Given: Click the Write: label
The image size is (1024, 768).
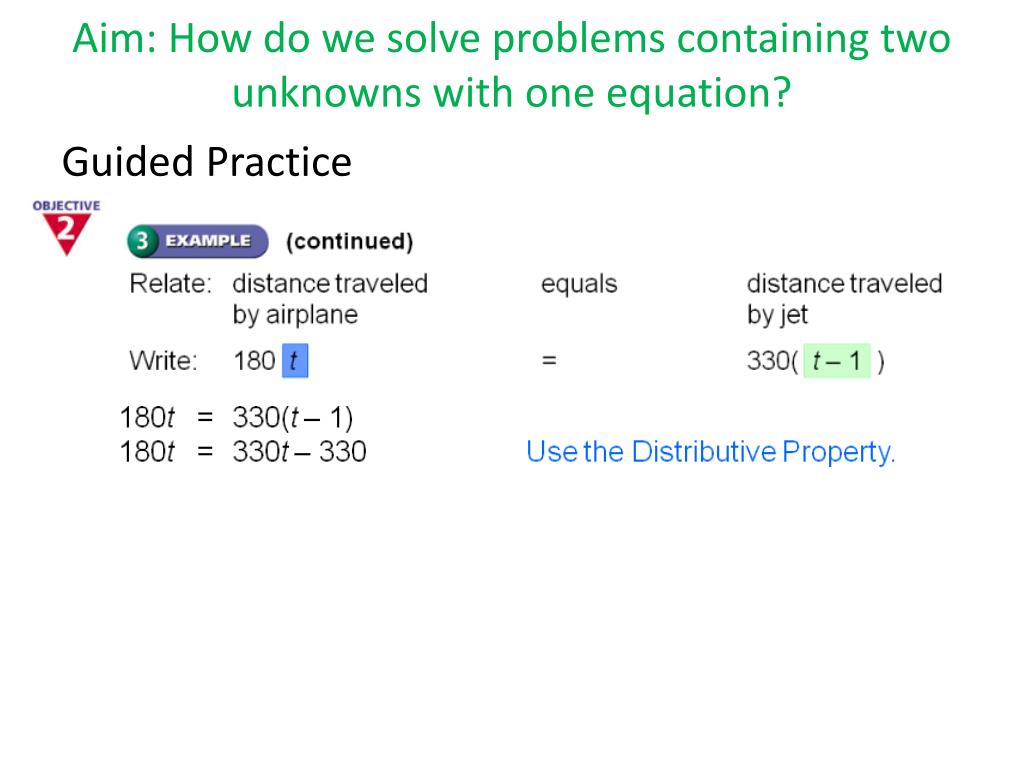Looking at the screenshot, I should pyautogui.click(x=163, y=360).
